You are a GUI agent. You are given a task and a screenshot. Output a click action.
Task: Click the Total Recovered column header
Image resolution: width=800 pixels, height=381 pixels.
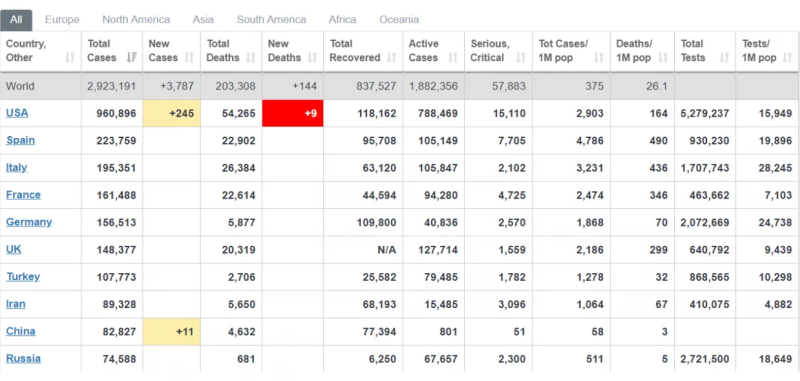pyautogui.click(x=363, y=50)
